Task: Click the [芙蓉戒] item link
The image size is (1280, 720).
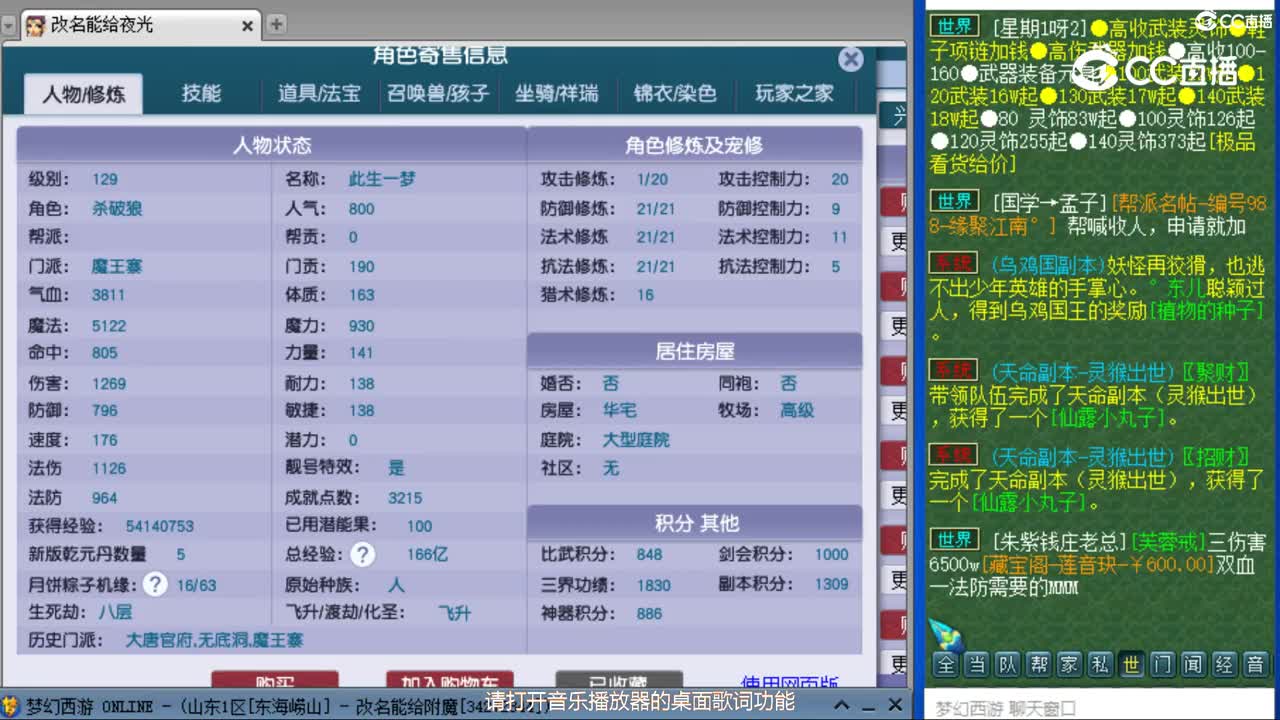Action: click(x=1168, y=542)
